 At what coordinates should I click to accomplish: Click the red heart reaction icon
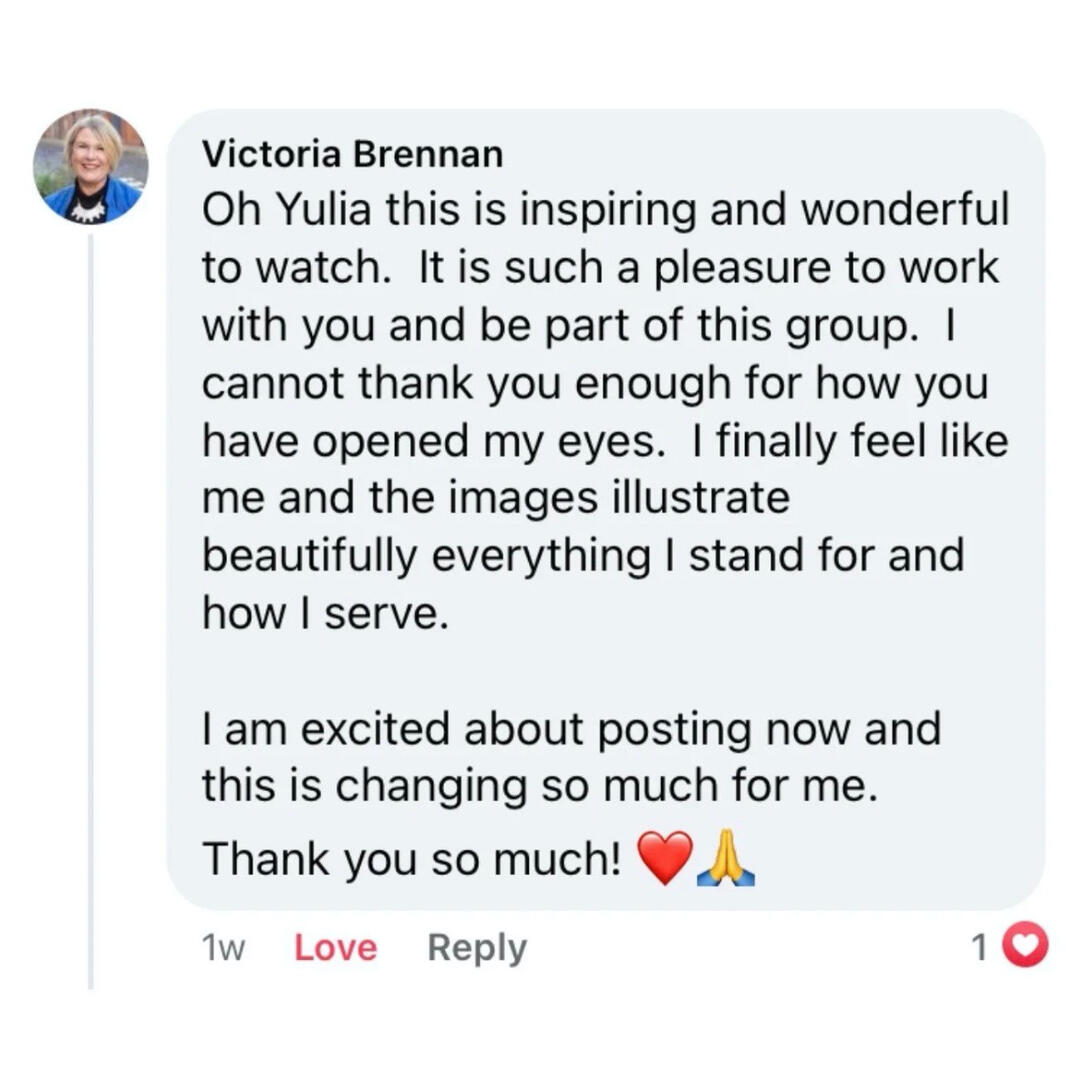pos(1024,945)
